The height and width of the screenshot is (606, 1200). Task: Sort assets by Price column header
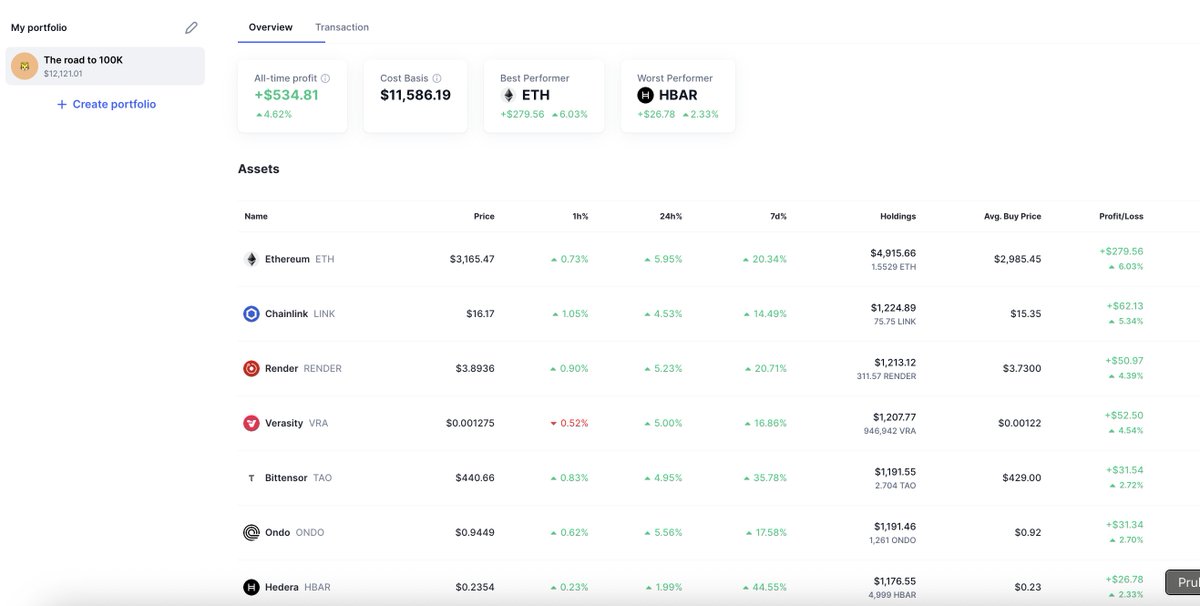(x=484, y=216)
